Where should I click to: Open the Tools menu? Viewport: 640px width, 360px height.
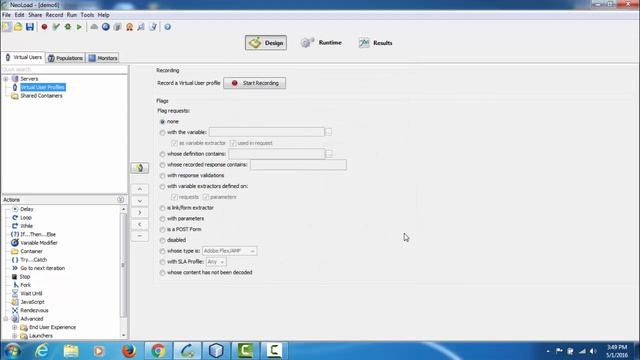pyautogui.click(x=87, y=15)
